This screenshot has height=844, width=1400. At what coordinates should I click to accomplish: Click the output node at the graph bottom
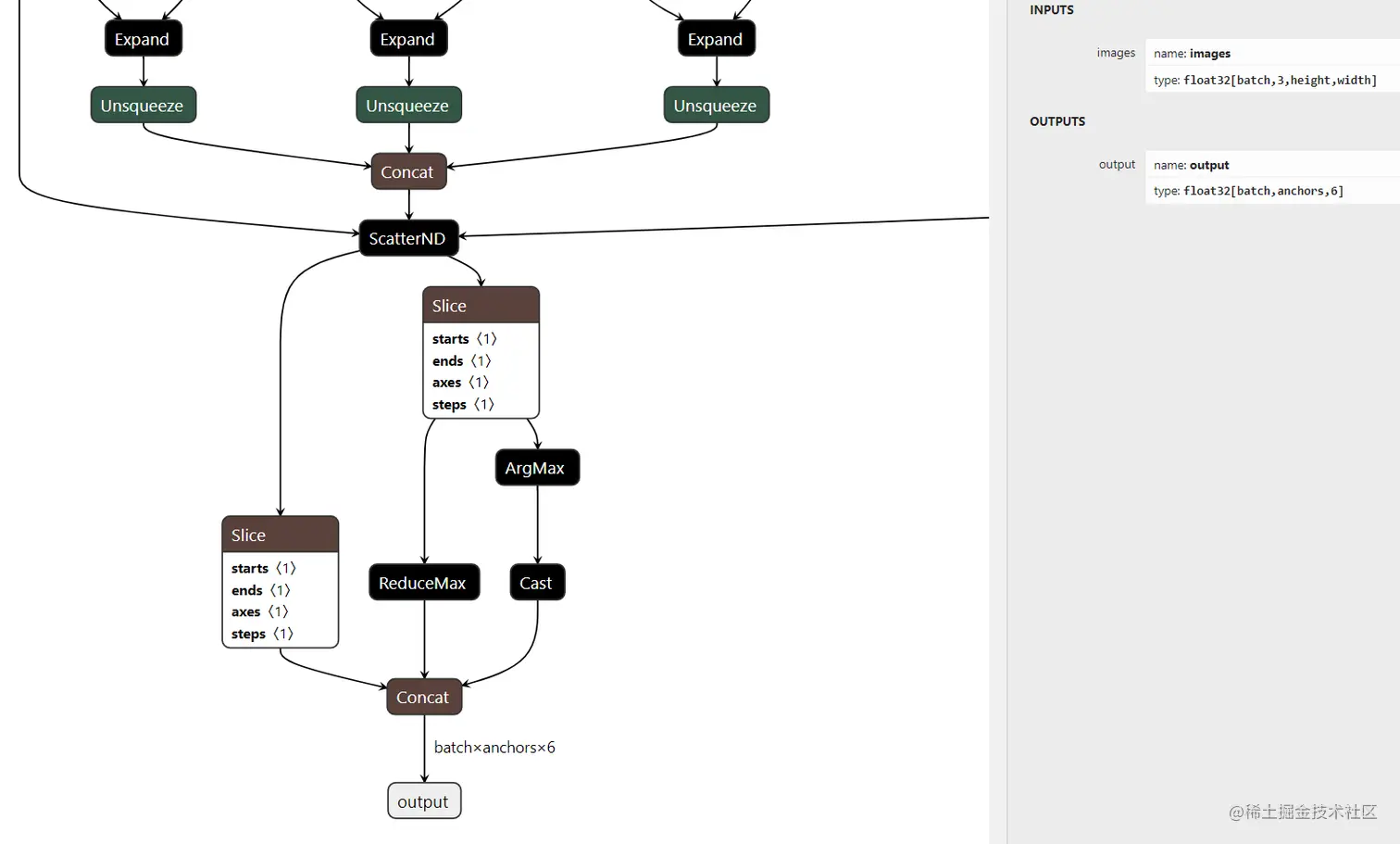click(x=424, y=801)
